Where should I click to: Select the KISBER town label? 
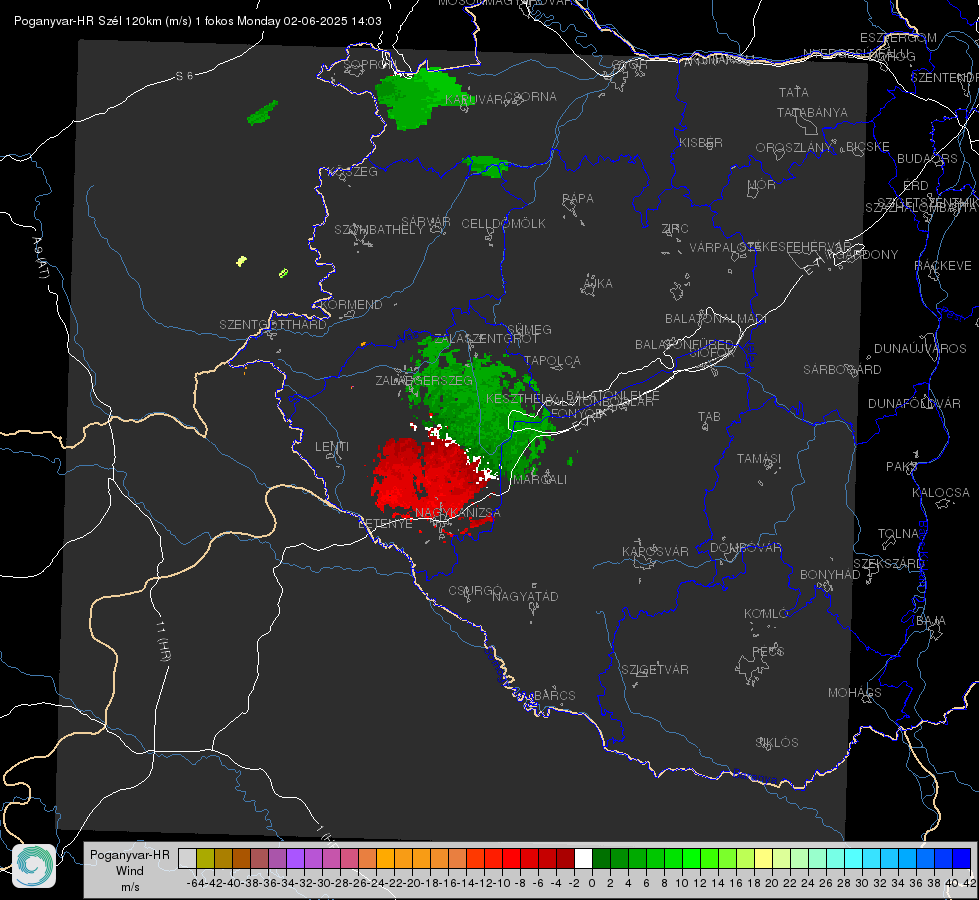click(x=701, y=142)
